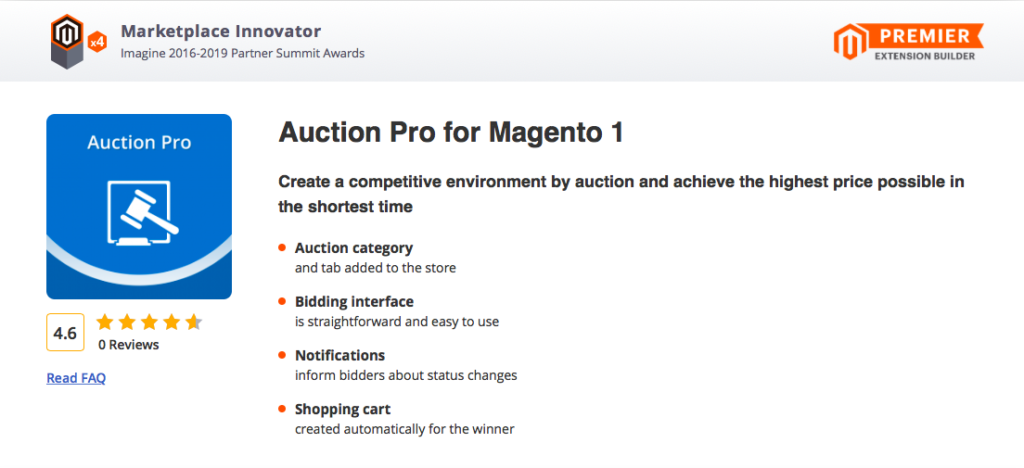The image size is (1024, 468).
Task: Click the third rating star
Action: [x=149, y=322]
